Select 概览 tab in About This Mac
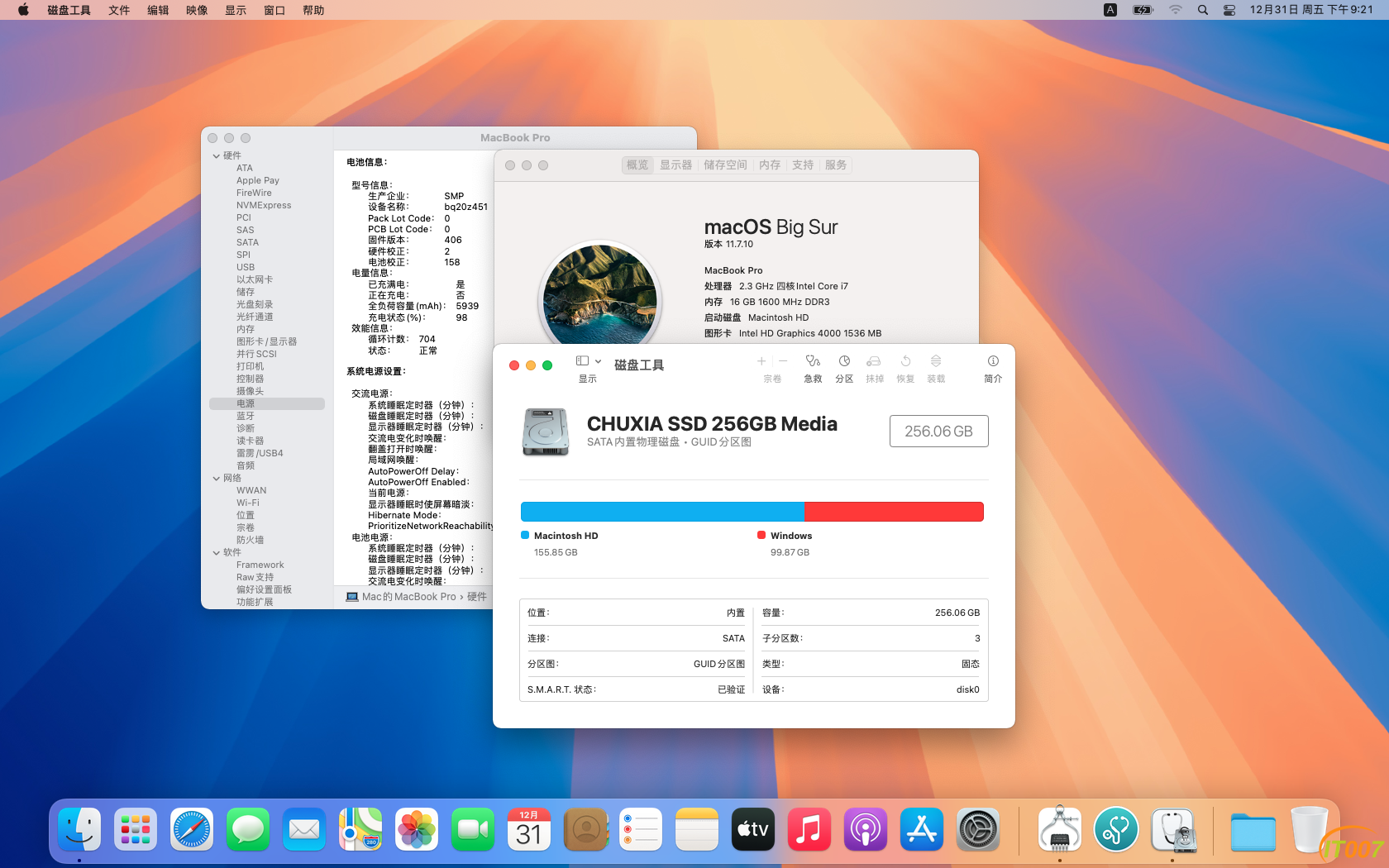1389x868 pixels. tap(637, 165)
